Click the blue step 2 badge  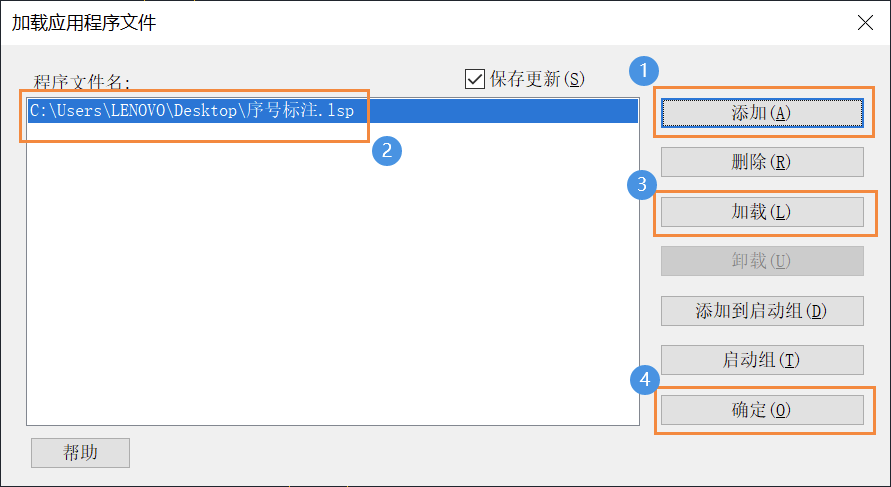click(x=387, y=151)
